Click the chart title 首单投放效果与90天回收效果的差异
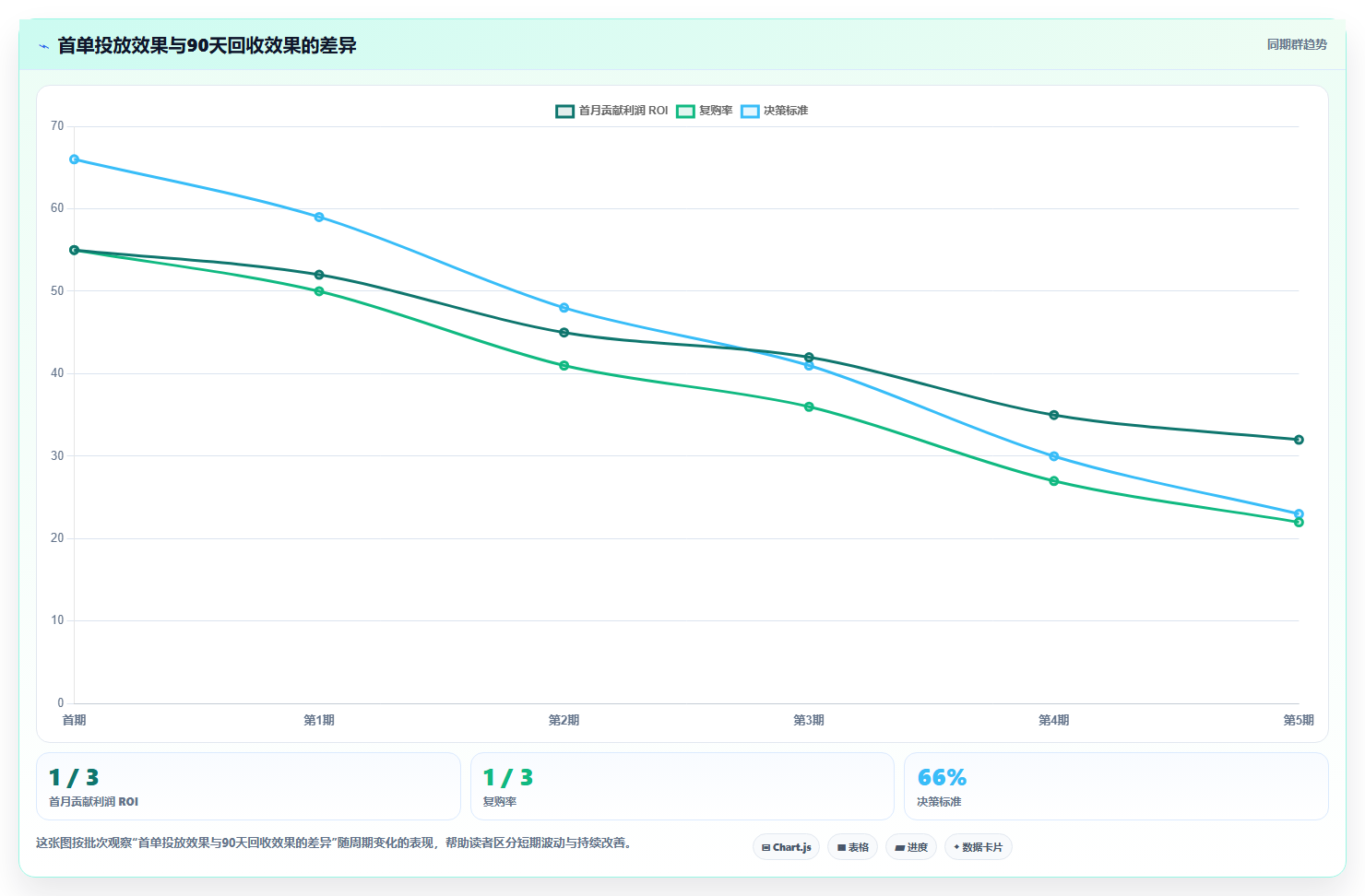 click(207, 45)
